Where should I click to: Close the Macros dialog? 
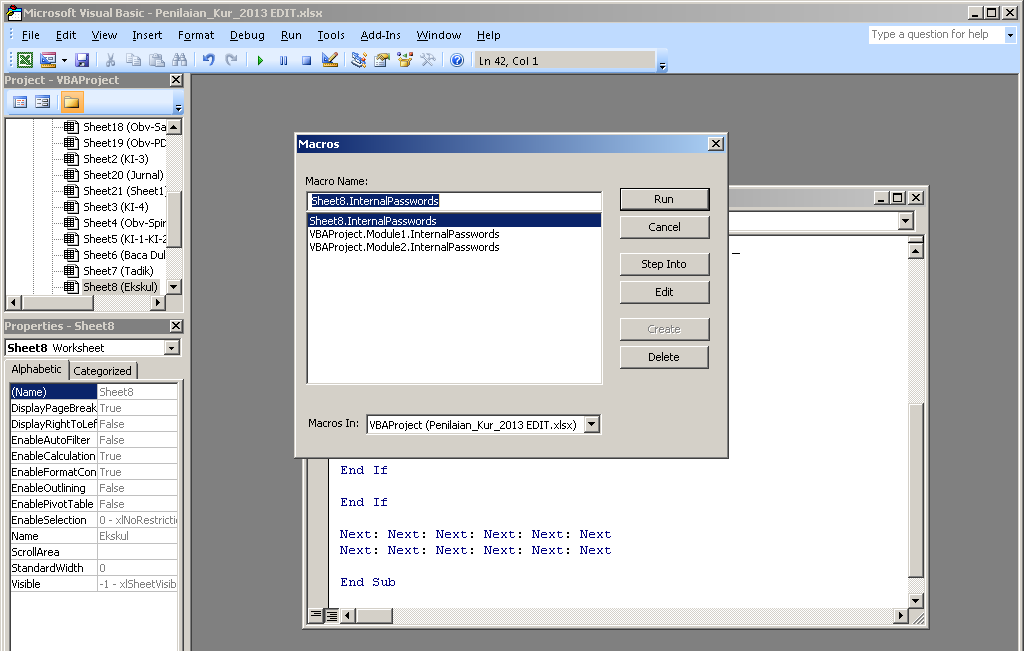tap(716, 144)
